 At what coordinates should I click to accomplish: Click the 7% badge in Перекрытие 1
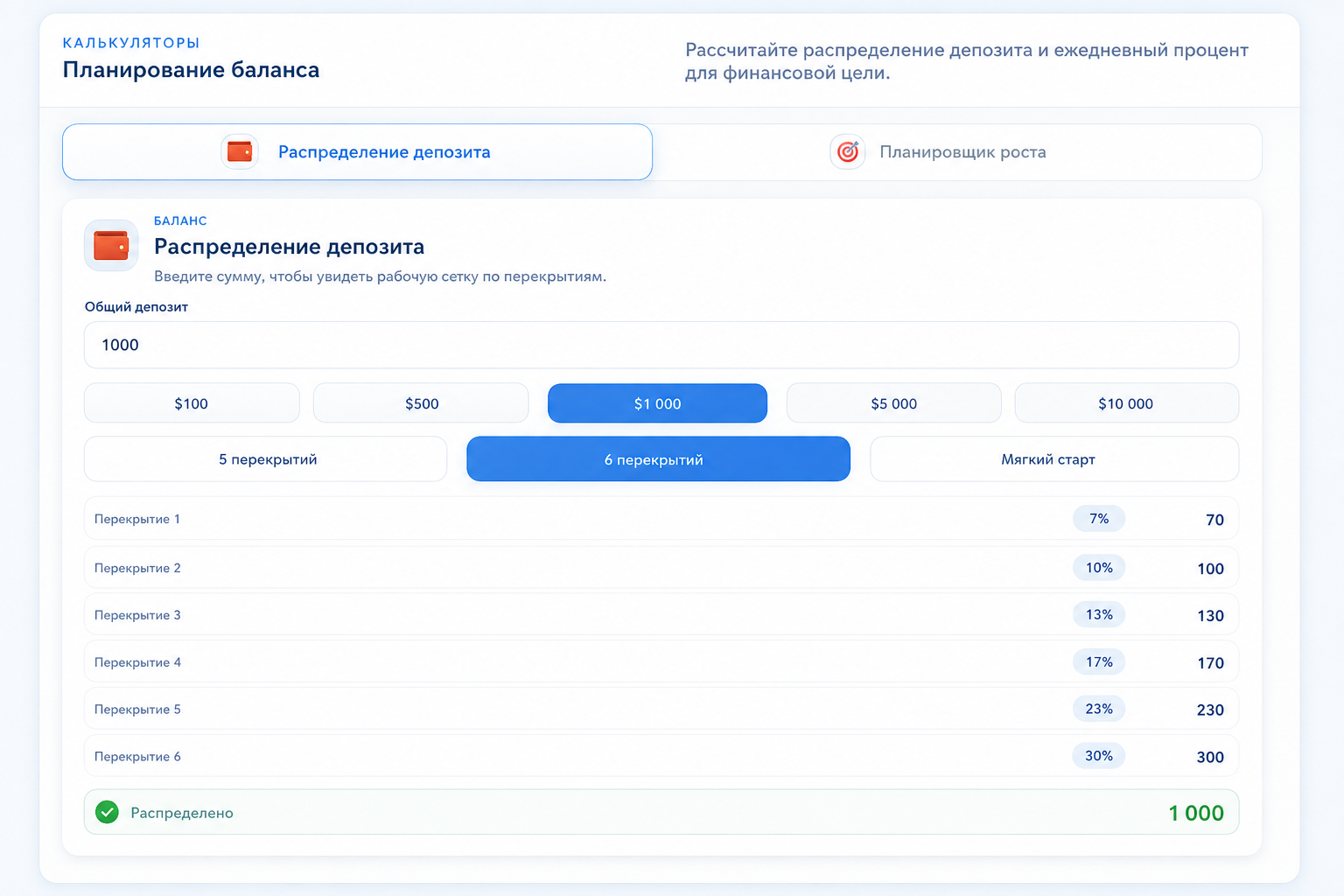click(x=1099, y=519)
